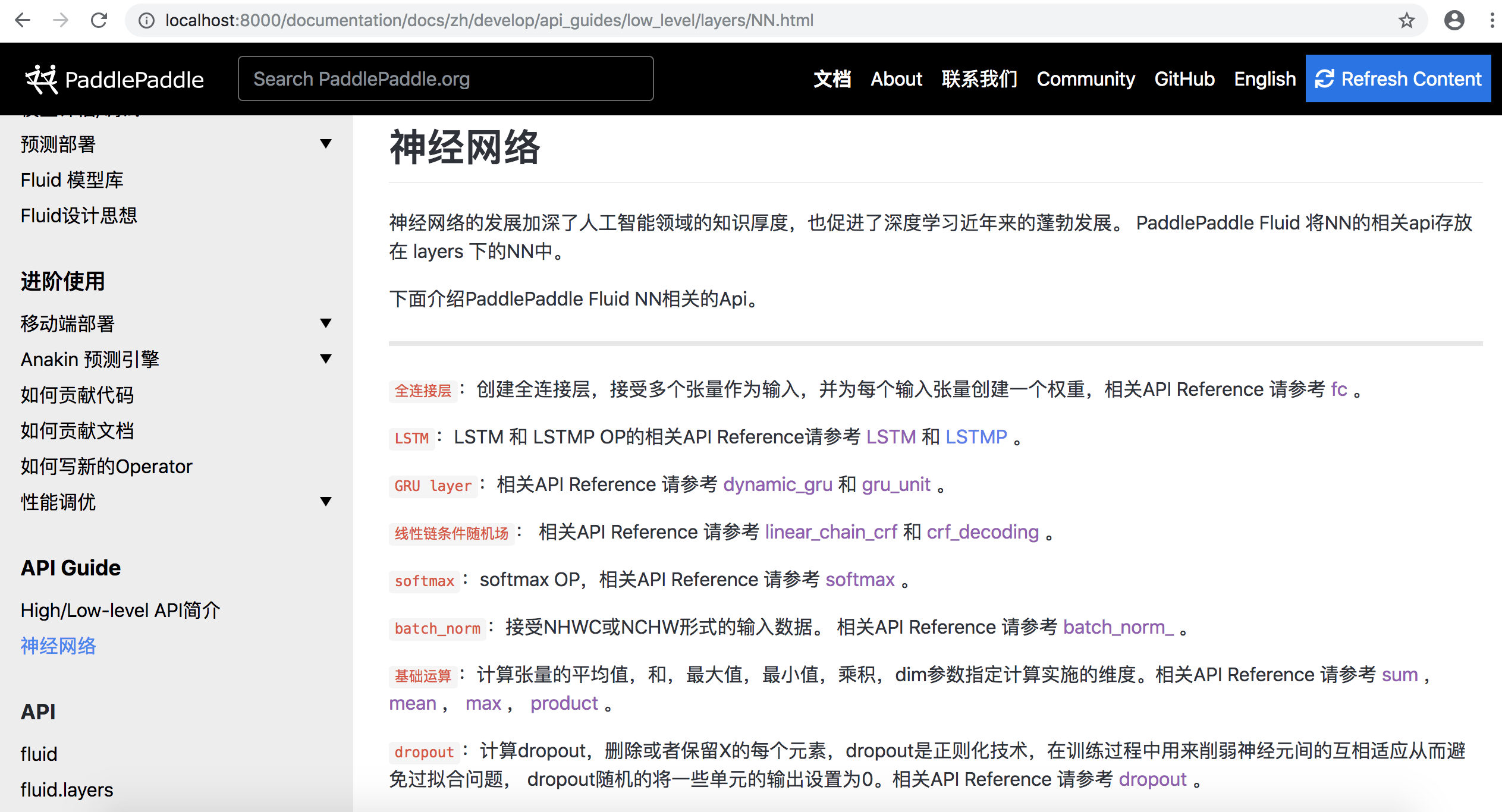Switch language to English

(x=1264, y=79)
